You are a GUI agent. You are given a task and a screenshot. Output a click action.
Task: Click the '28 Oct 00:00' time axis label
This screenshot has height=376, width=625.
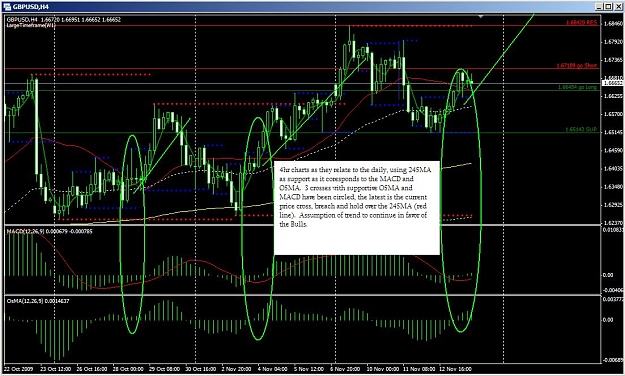coord(128,369)
